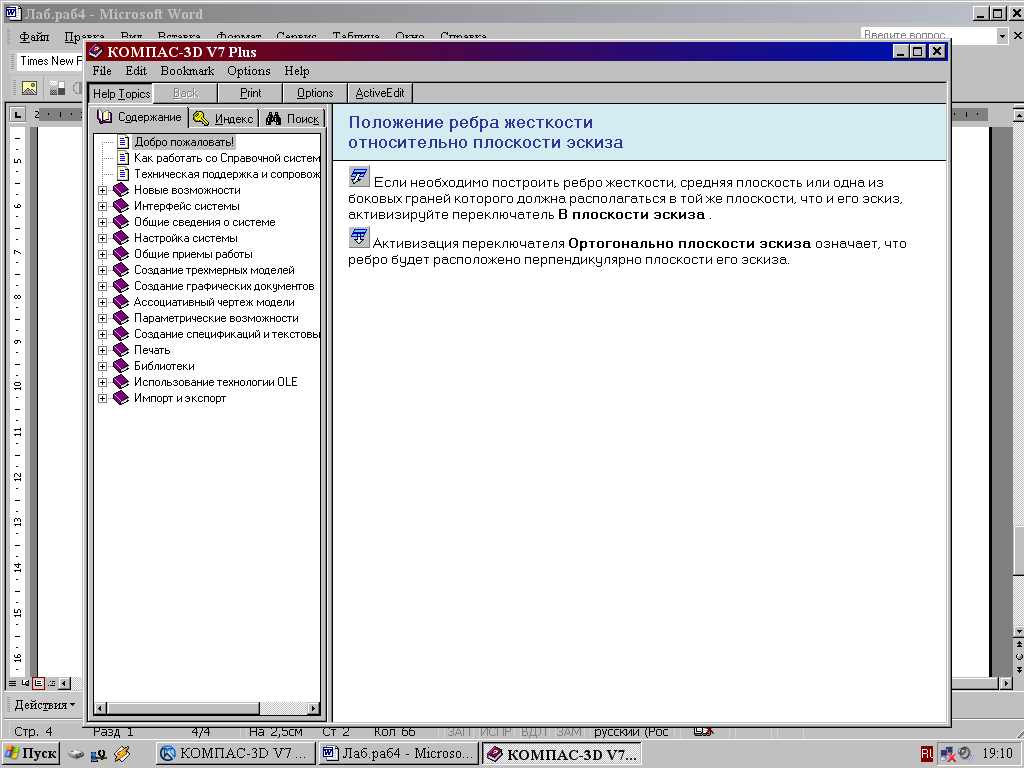Switch to first 'КОМПАС-3D V7' taskbar button
Image resolution: width=1024 pixels, height=768 pixels.
[235, 754]
